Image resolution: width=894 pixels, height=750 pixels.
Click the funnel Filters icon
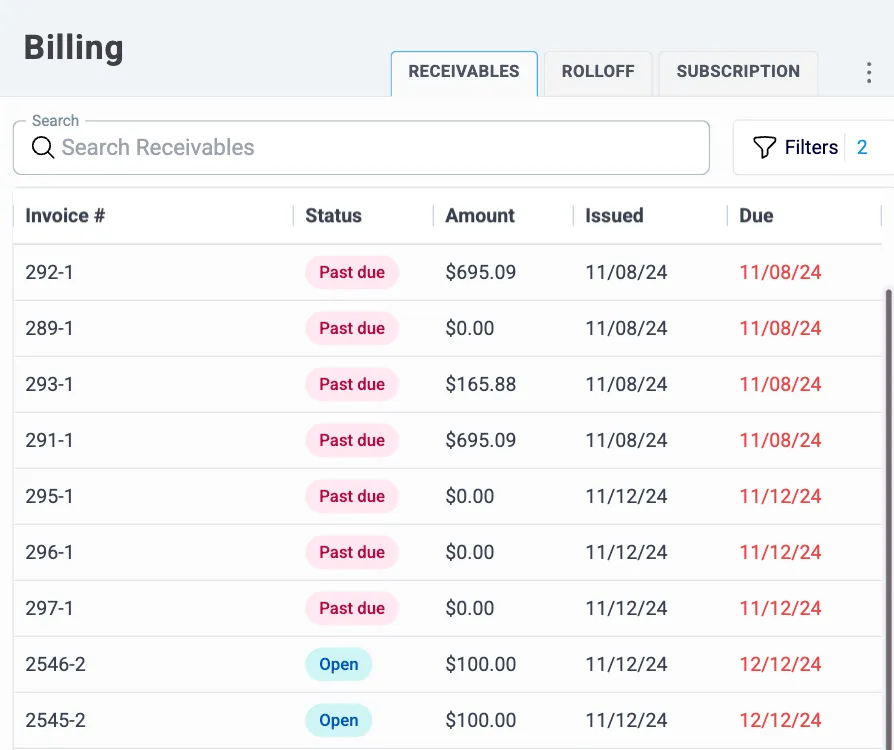click(764, 148)
